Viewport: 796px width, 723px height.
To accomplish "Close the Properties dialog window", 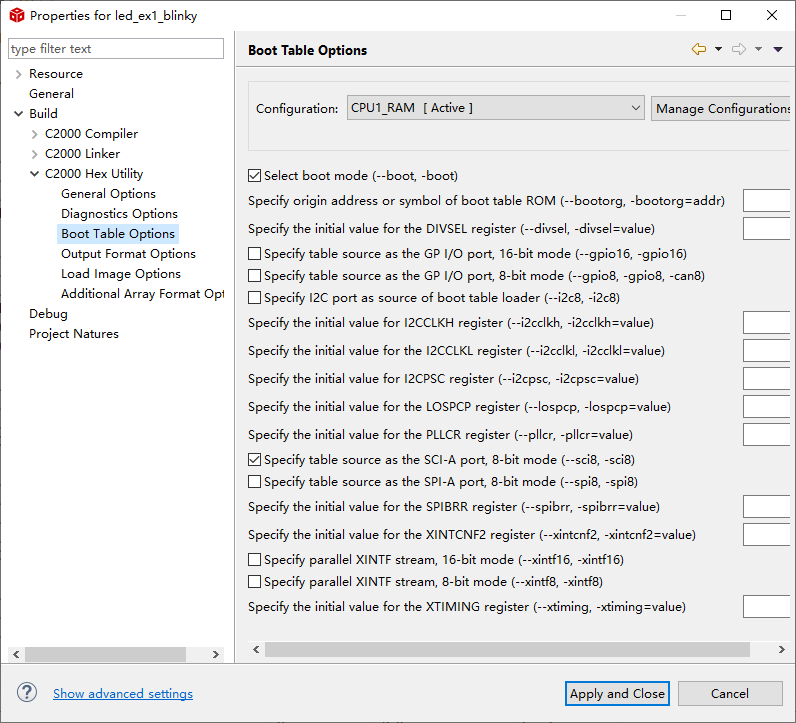I will 772,15.
